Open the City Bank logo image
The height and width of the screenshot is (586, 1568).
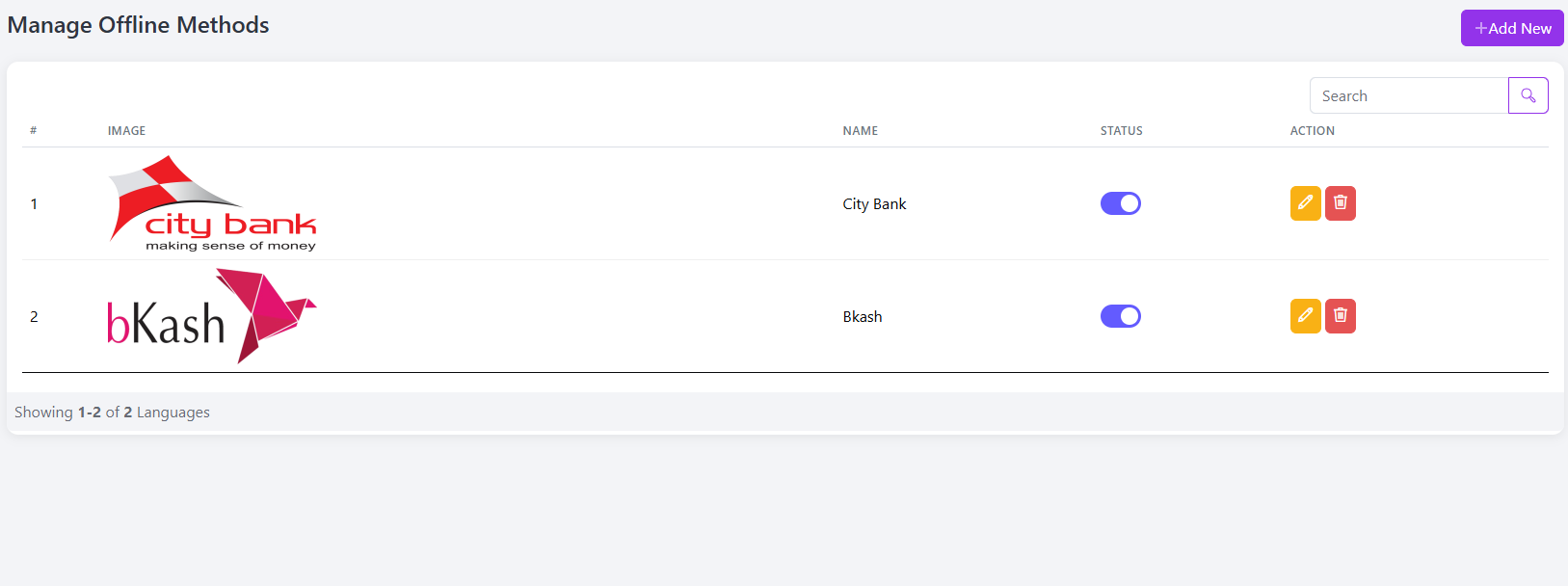(x=212, y=203)
